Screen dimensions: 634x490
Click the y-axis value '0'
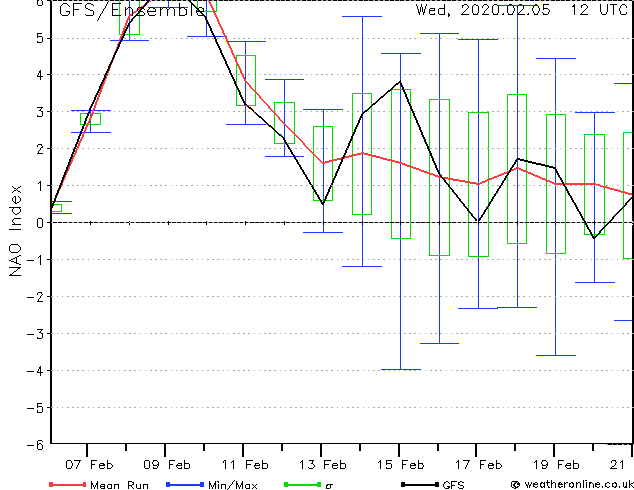39,223
